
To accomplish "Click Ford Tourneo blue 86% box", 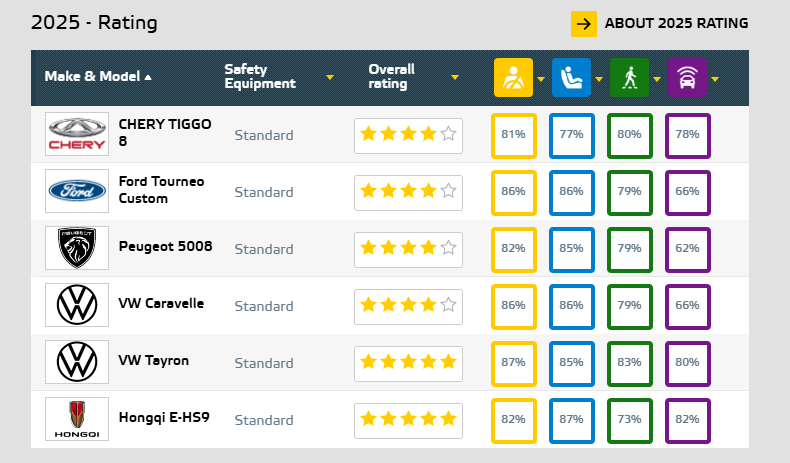I will (571, 192).
